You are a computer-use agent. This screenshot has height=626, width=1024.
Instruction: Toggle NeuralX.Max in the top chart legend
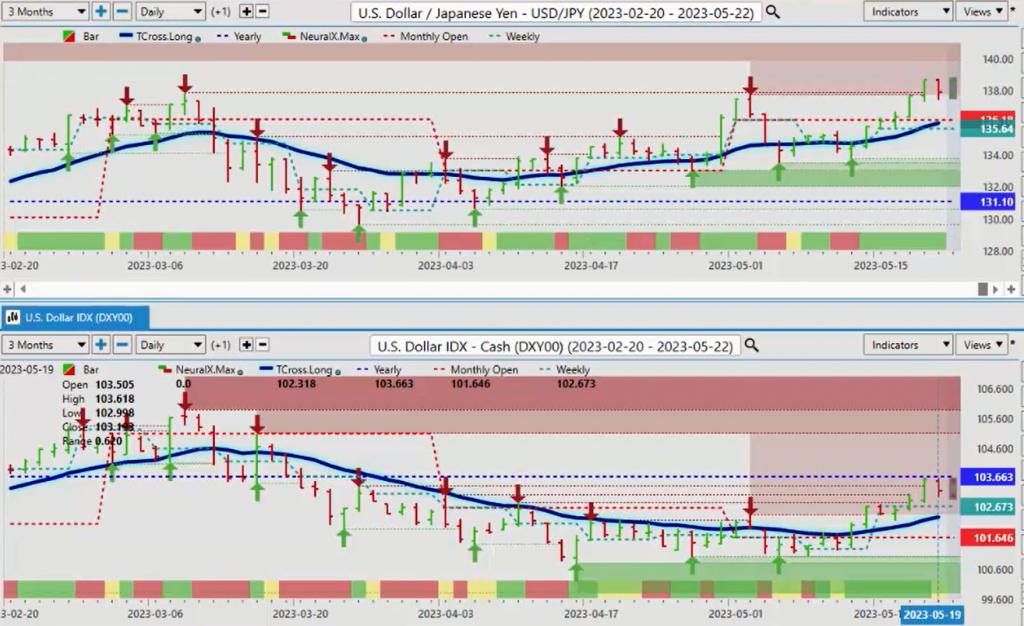pyautogui.click(x=325, y=37)
